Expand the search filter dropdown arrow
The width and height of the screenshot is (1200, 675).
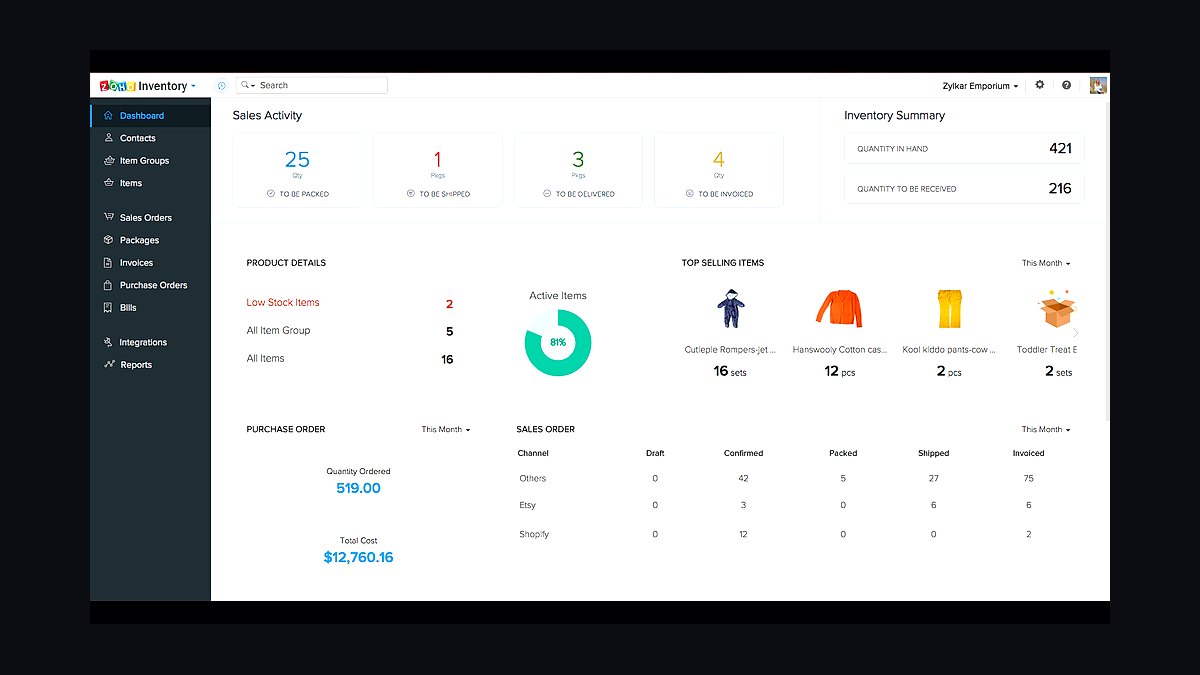click(x=253, y=86)
